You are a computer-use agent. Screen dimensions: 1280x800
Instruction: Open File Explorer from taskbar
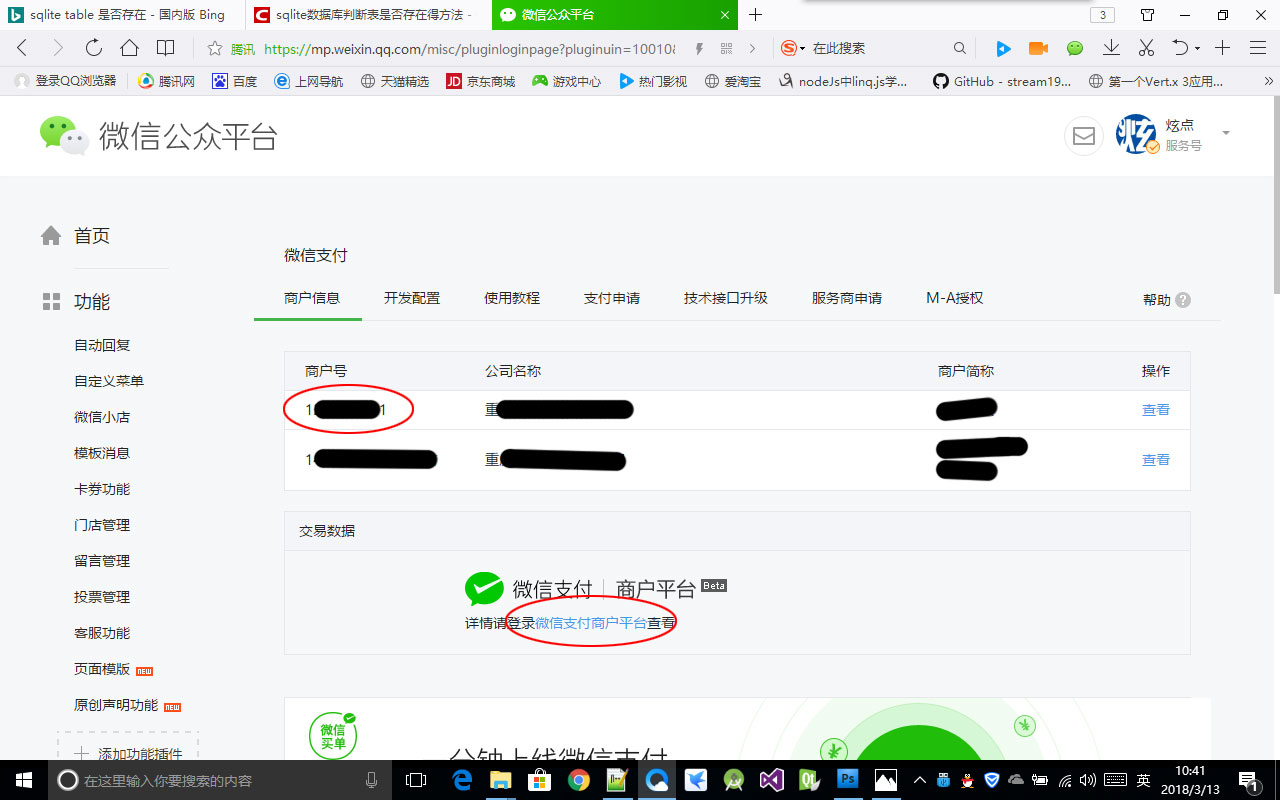[x=501, y=780]
